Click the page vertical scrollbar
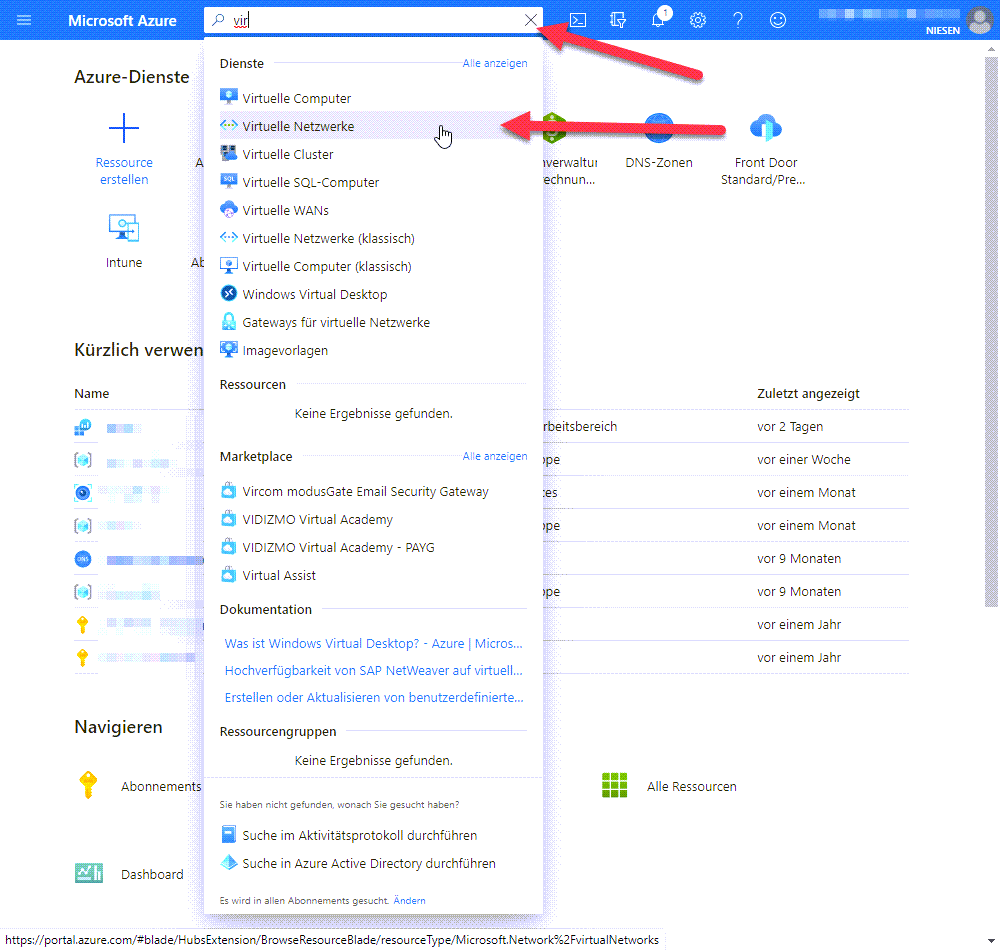 [991, 332]
